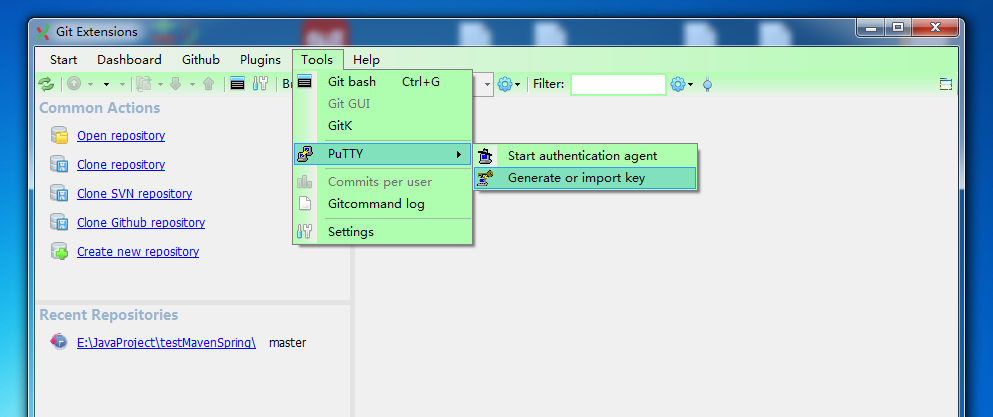Click the greyed-out push up-arrow icon
Image resolution: width=993 pixels, height=417 pixels.
coord(208,84)
